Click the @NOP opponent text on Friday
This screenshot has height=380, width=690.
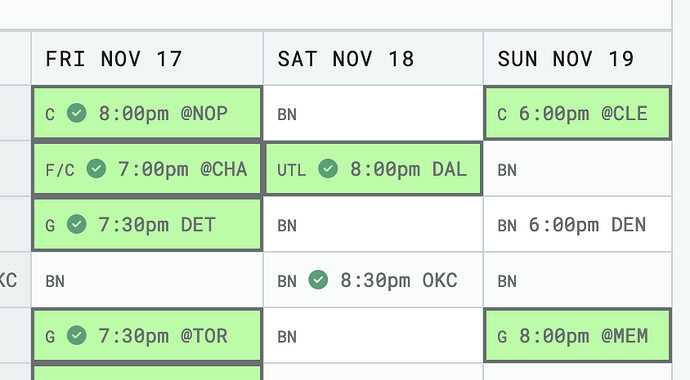pyautogui.click(x=204, y=113)
